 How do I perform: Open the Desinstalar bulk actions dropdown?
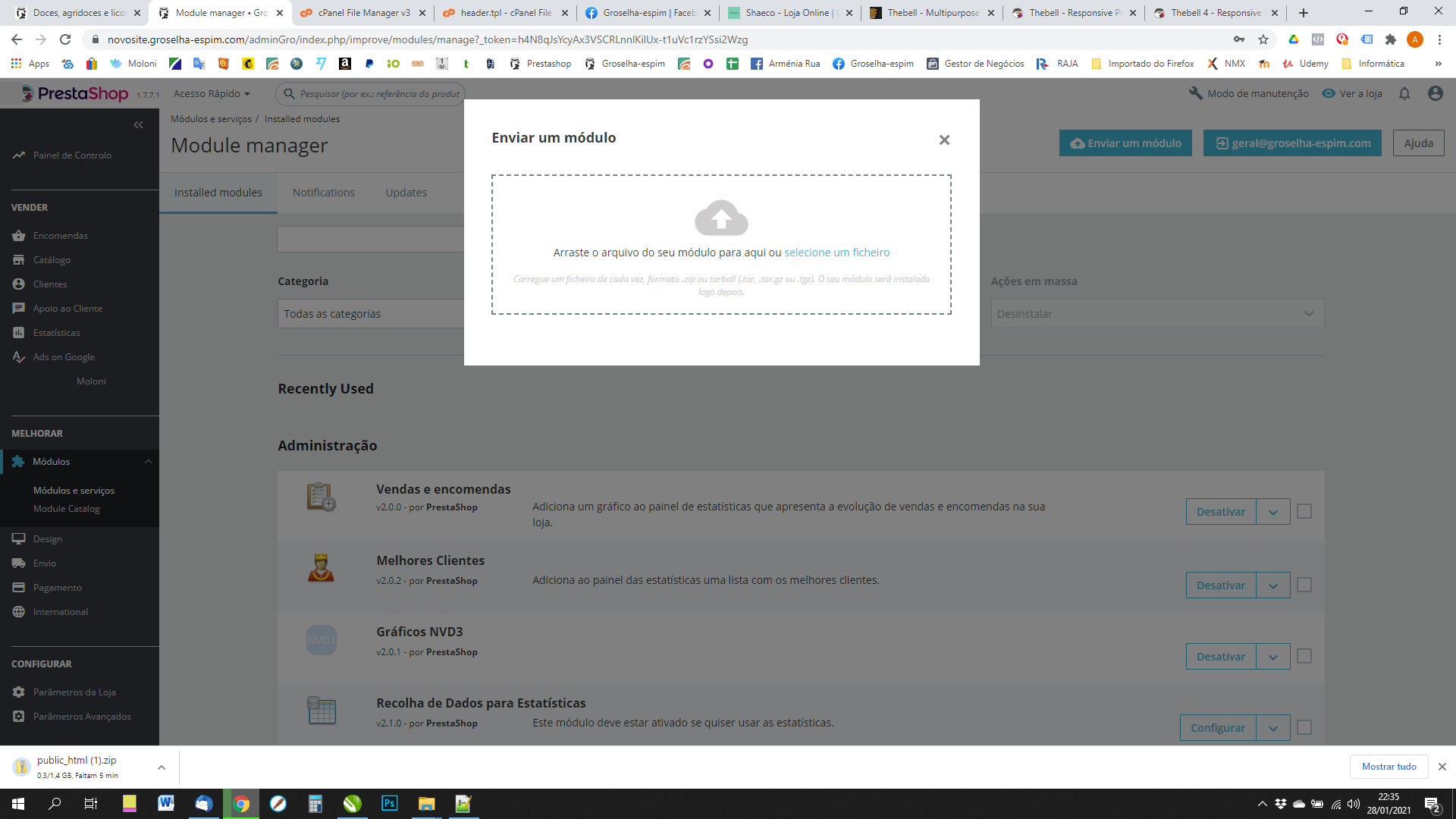pos(1156,314)
